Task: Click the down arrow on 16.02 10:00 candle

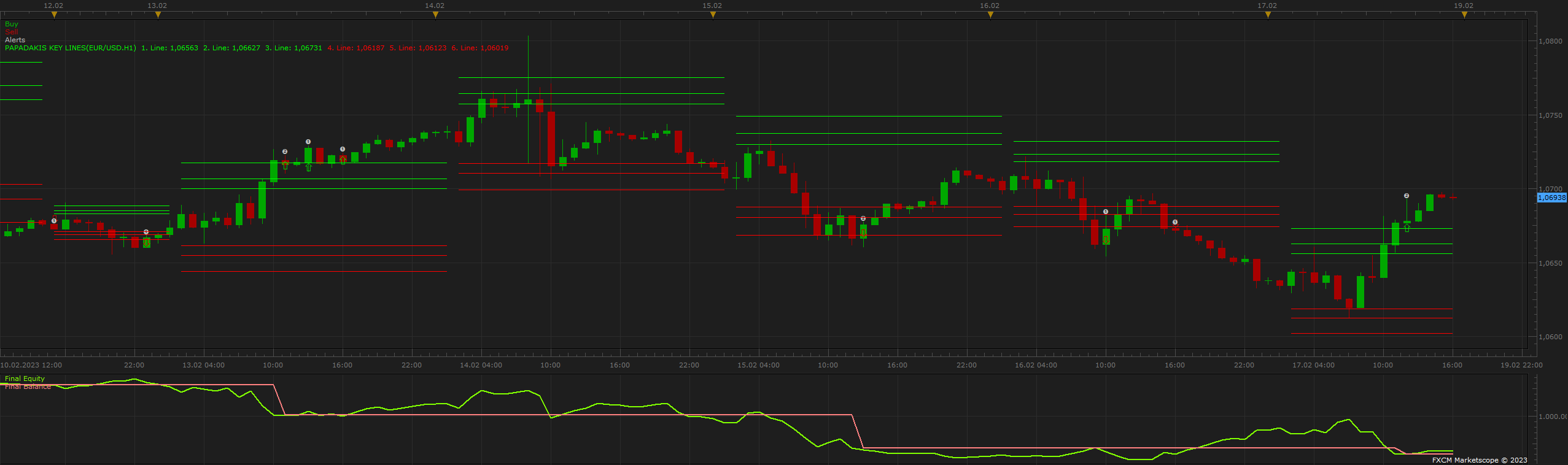Action: (1106, 240)
